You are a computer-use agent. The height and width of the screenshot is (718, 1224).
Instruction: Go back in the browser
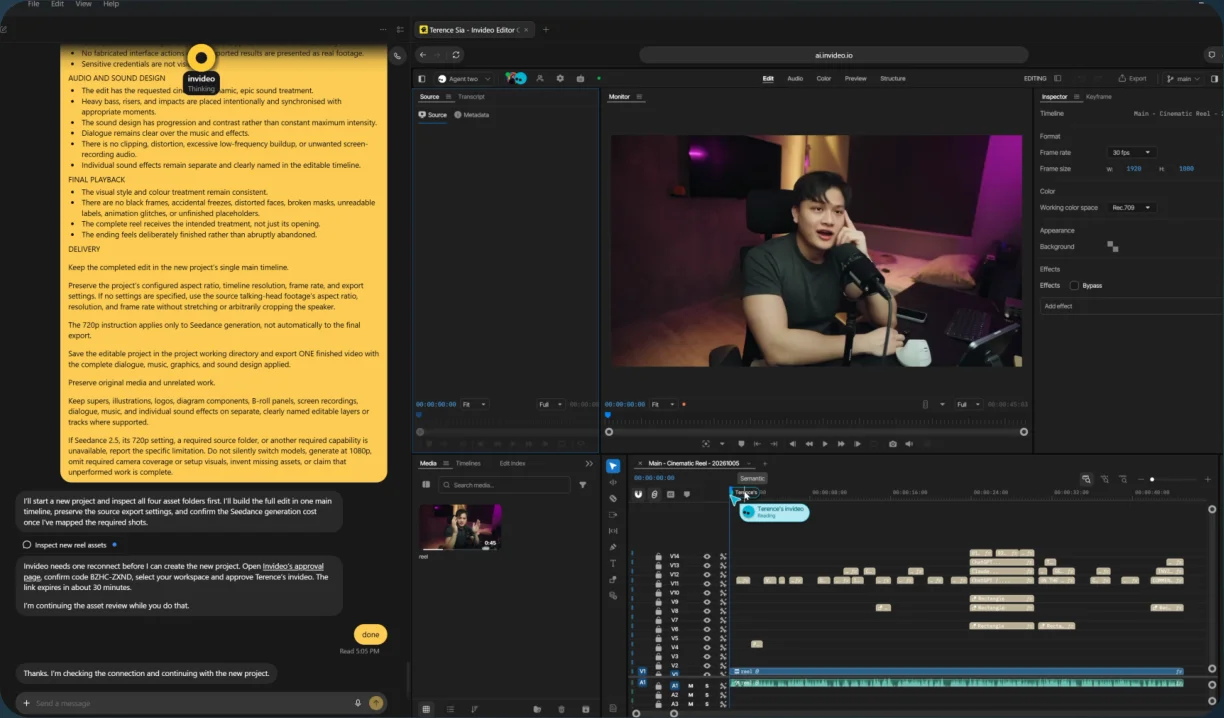click(x=422, y=55)
